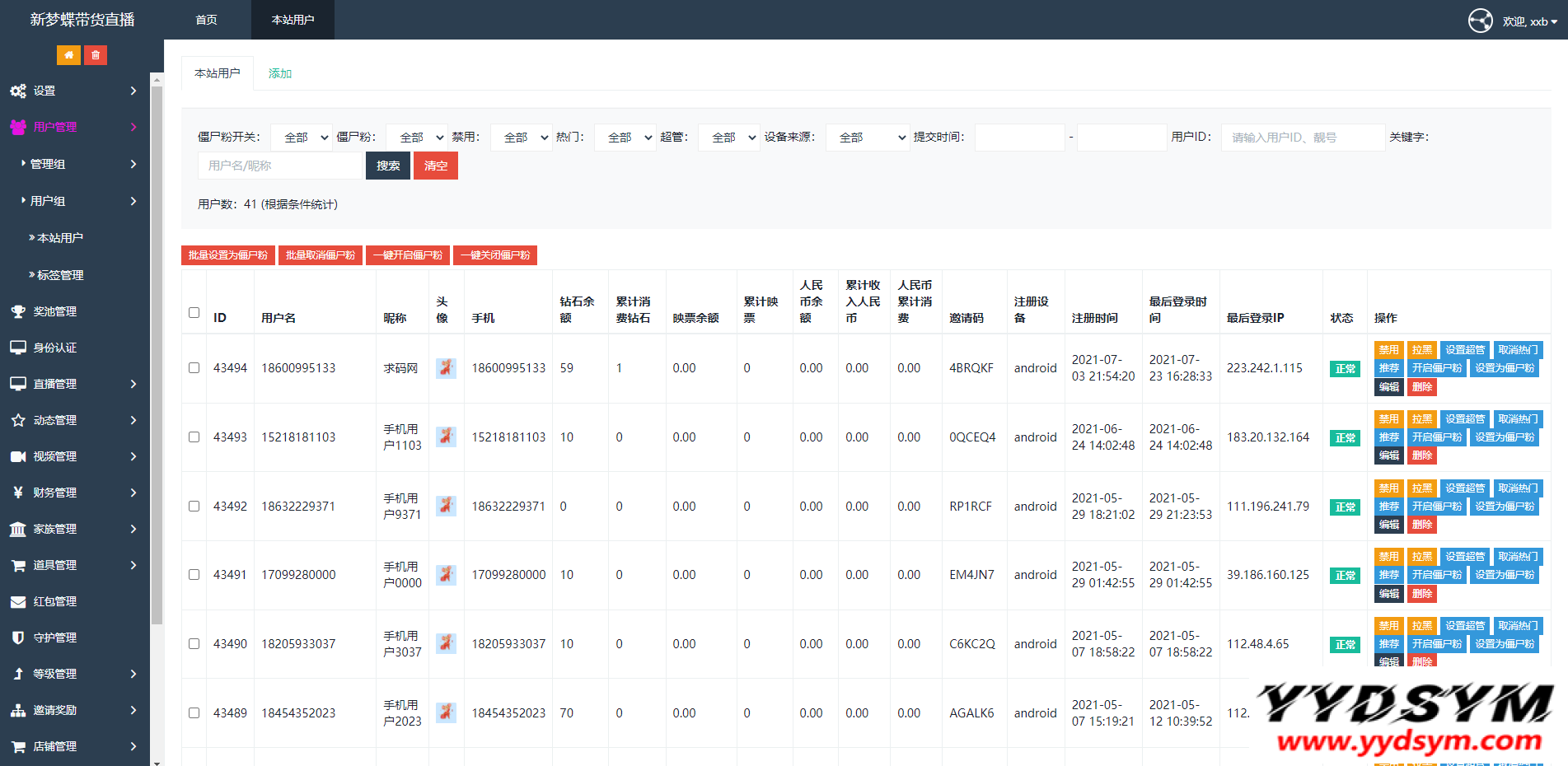
Task: Click the user avatar icon beside 欢迎
Action: click(1480, 21)
